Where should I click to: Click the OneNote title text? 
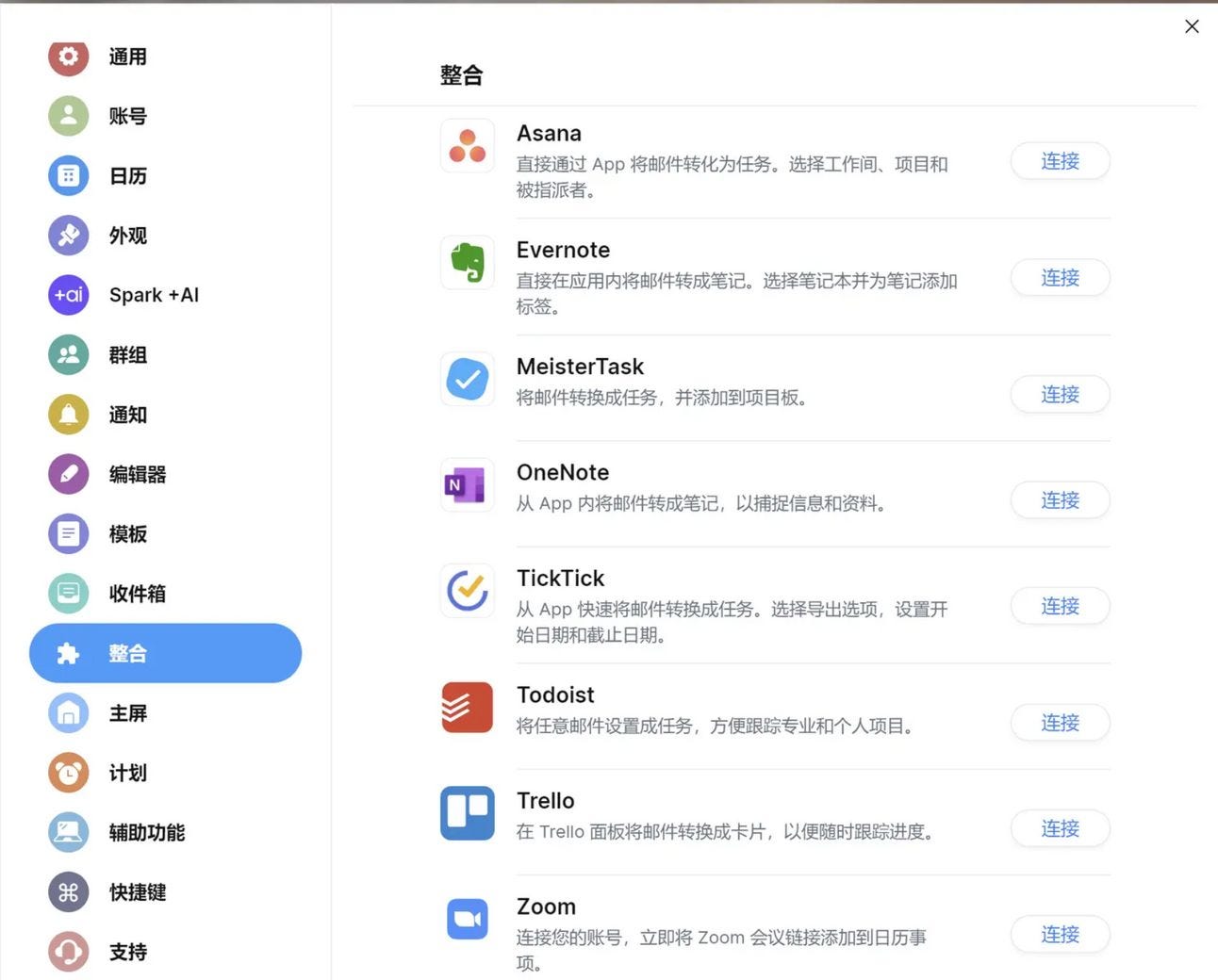click(x=563, y=472)
